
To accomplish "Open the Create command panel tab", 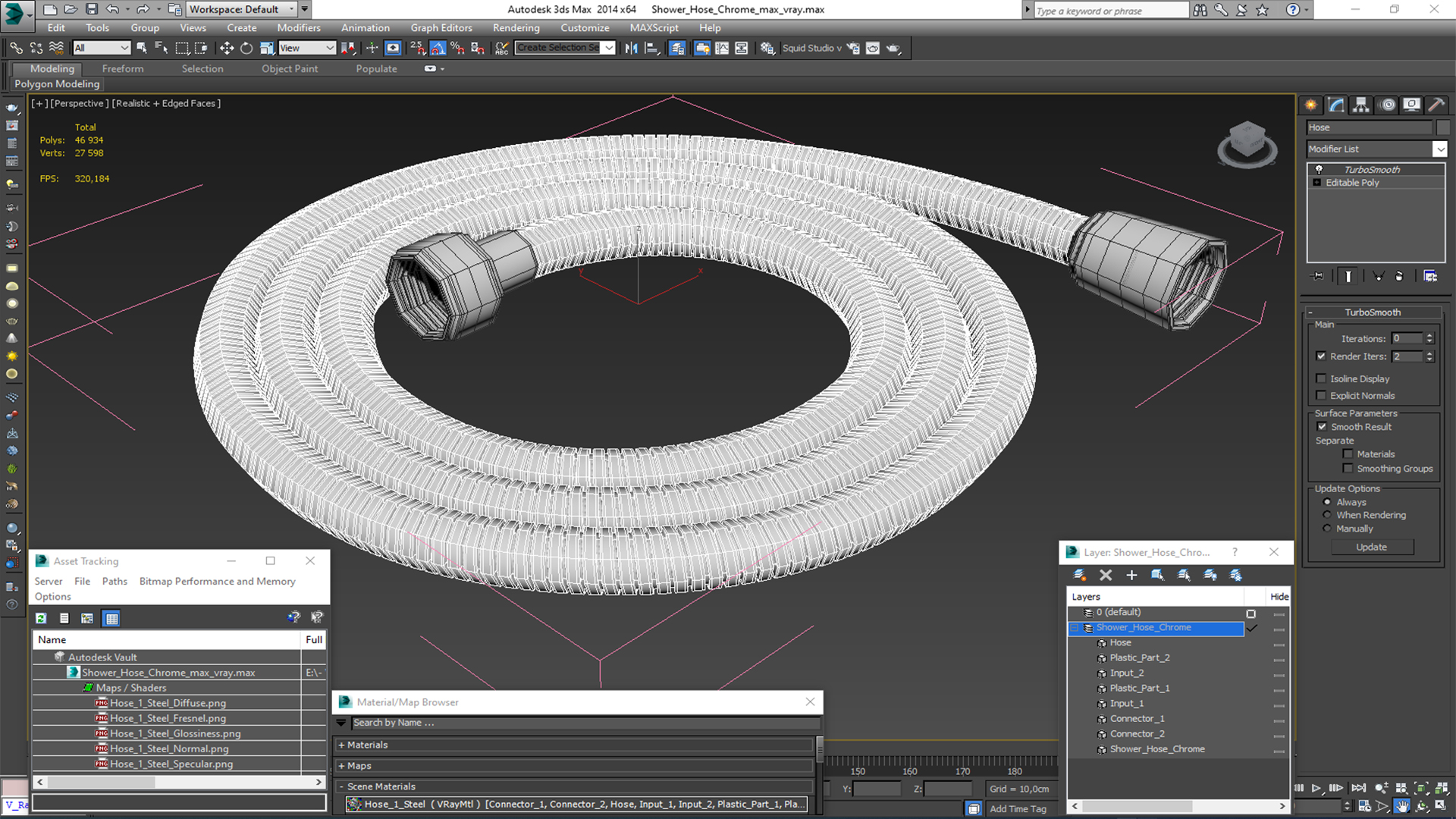I will coord(1310,105).
